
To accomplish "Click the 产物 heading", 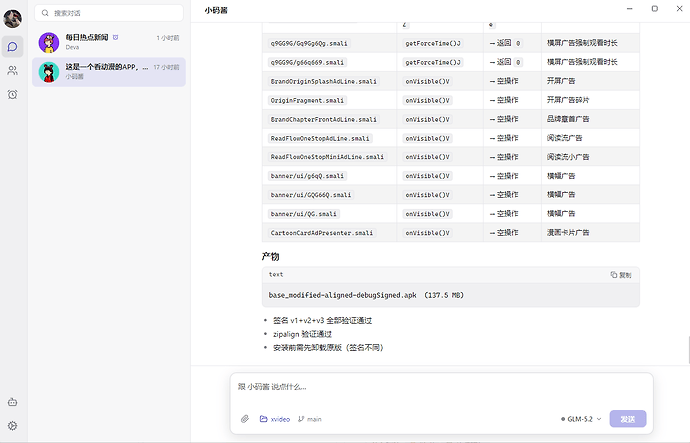I will [270, 256].
